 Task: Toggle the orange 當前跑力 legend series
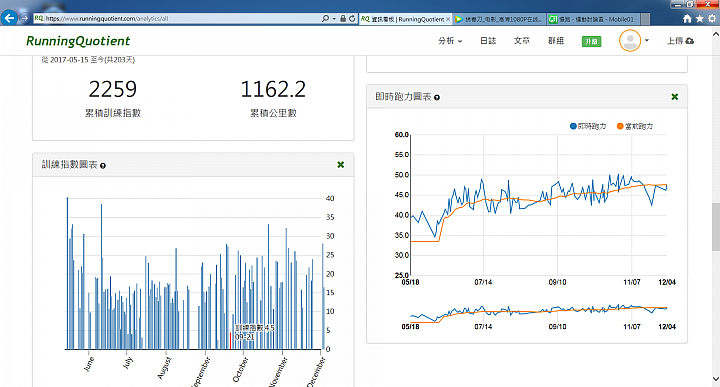pos(635,126)
